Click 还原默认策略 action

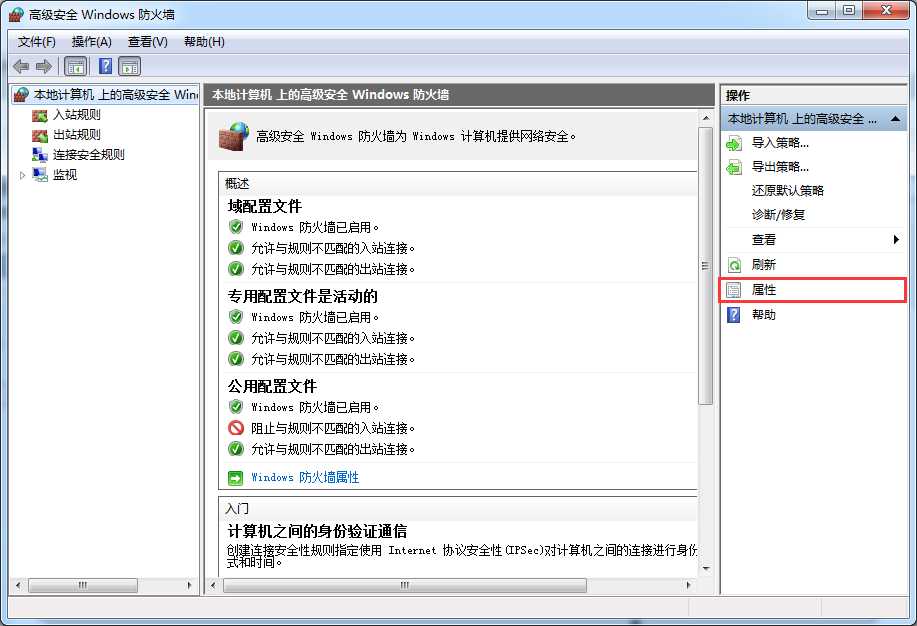787,191
